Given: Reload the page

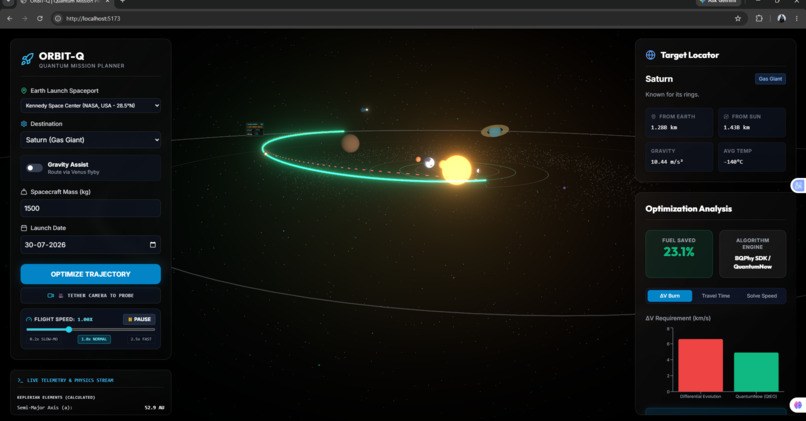Looking at the screenshot, I should click(x=40, y=19).
